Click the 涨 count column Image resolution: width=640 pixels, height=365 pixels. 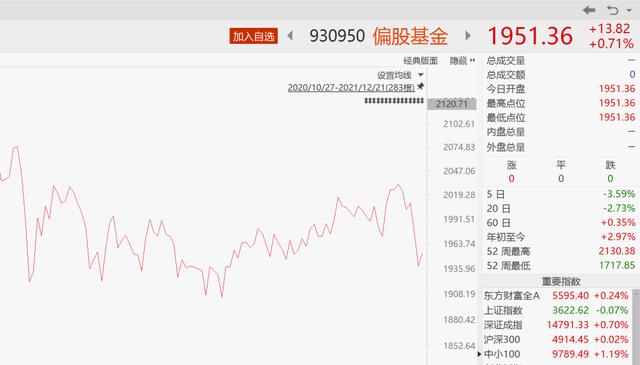click(511, 172)
